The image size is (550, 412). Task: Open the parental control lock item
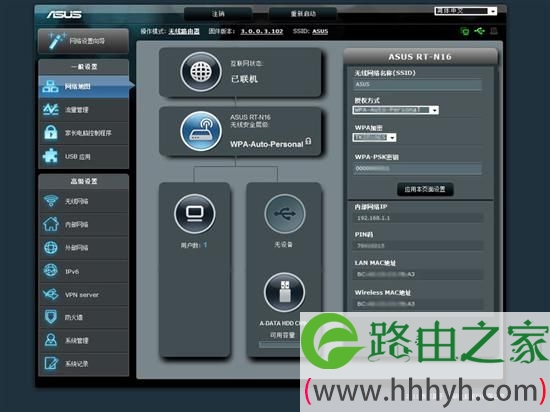(x=83, y=133)
